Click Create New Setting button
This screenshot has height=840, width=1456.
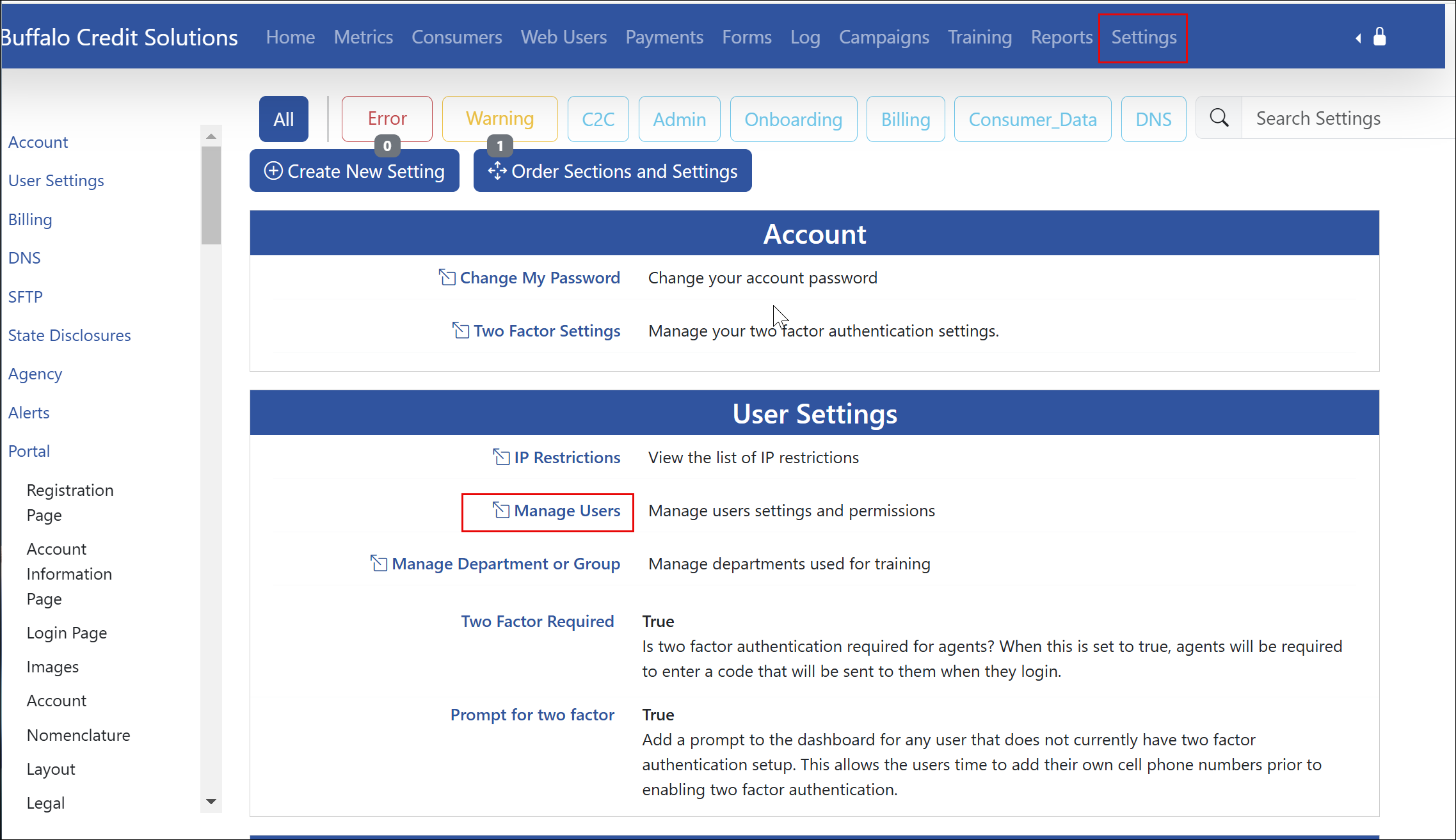(354, 171)
